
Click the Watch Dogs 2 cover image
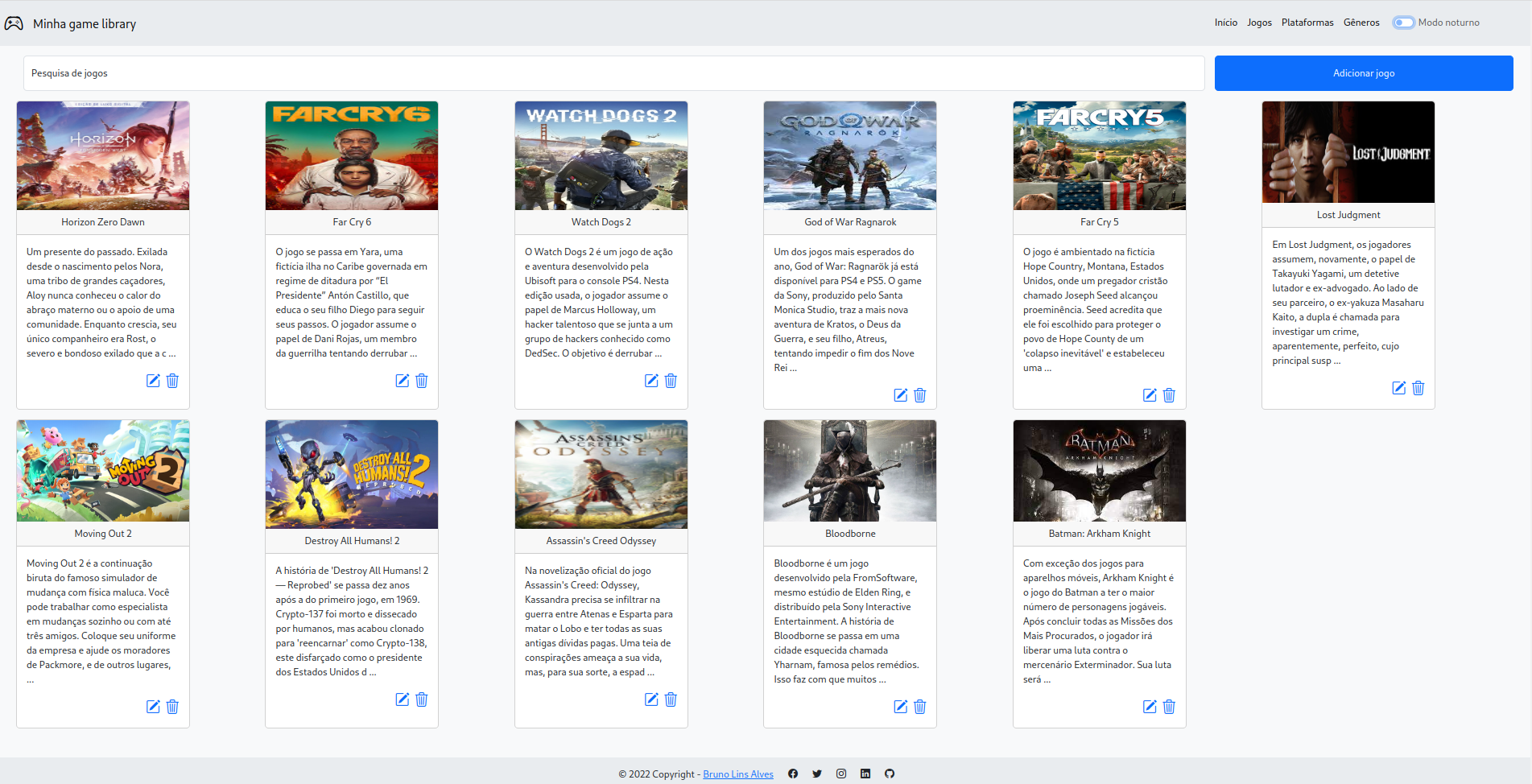pos(601,155)
